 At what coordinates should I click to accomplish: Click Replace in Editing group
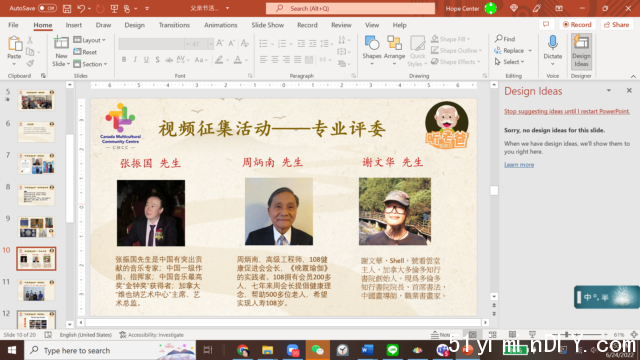click(513, 50)
